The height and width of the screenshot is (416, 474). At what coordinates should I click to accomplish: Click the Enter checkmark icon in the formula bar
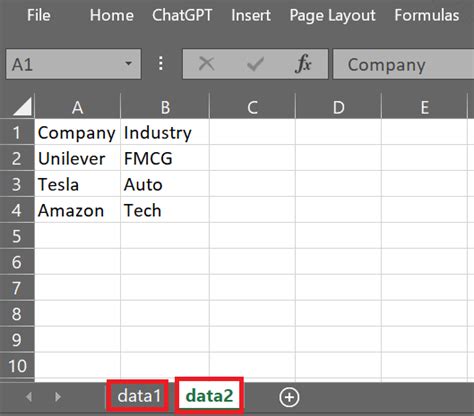[x=255, y=64]
